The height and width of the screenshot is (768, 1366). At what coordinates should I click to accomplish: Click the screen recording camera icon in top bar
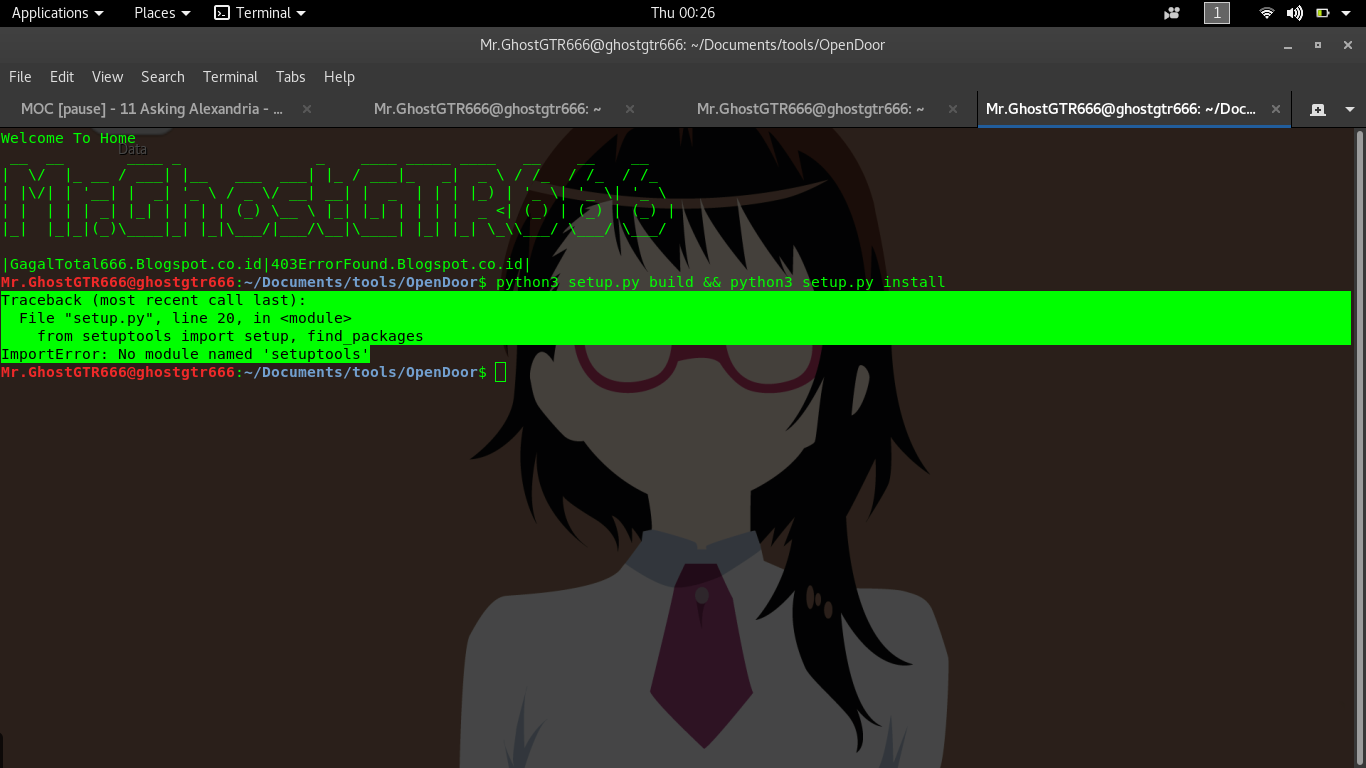[1172, 13]
